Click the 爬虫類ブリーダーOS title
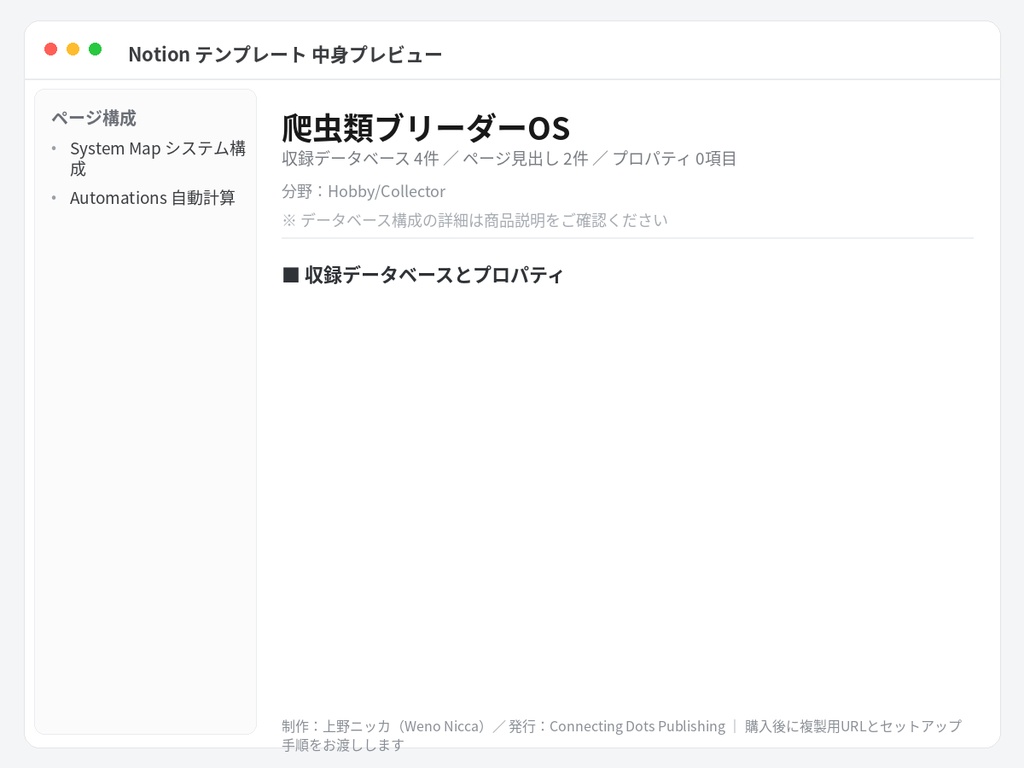Viewport: 1024px width, 768px height. tap(426, 128)
